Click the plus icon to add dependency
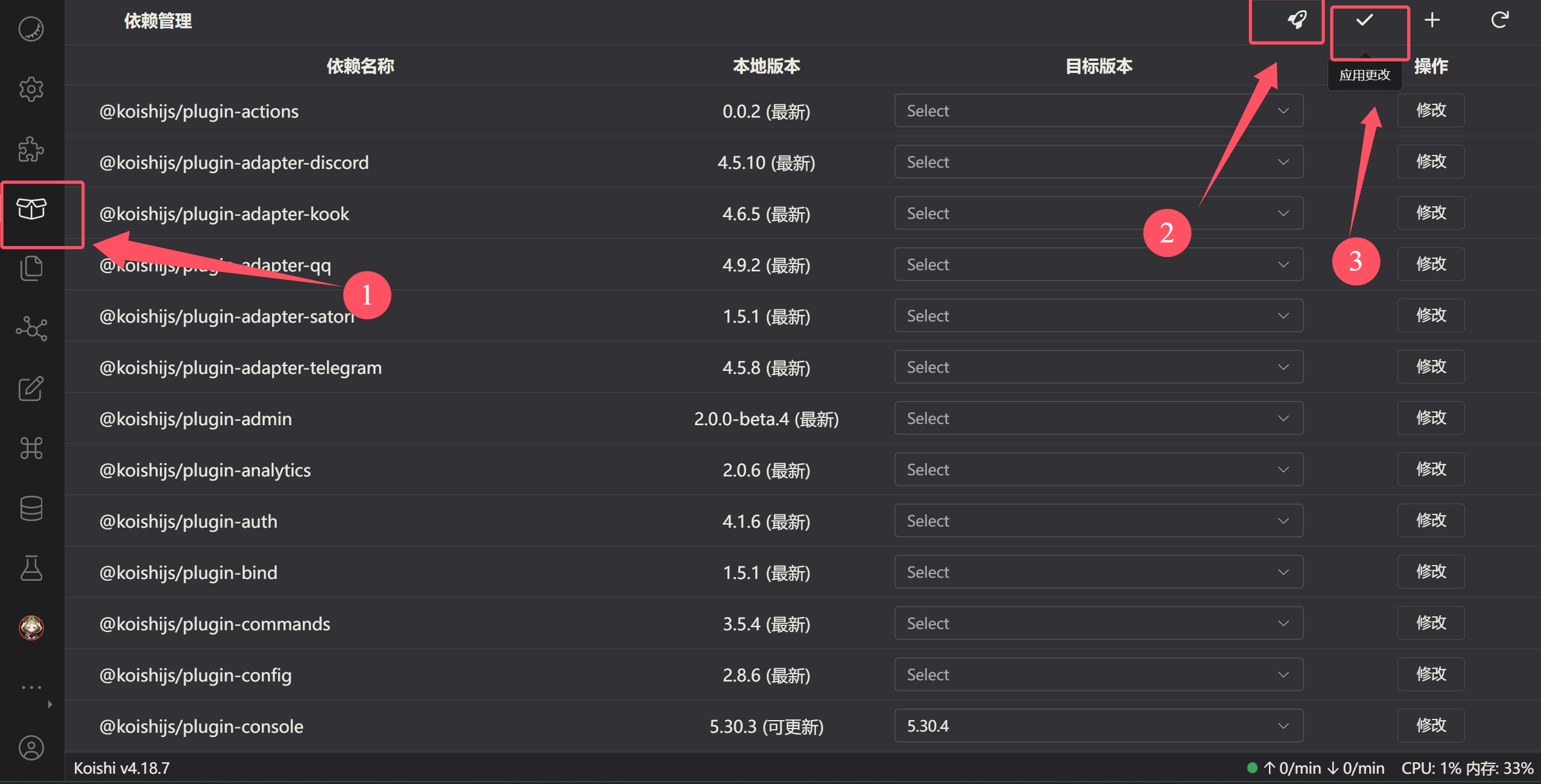 (x=1432, y=20)
